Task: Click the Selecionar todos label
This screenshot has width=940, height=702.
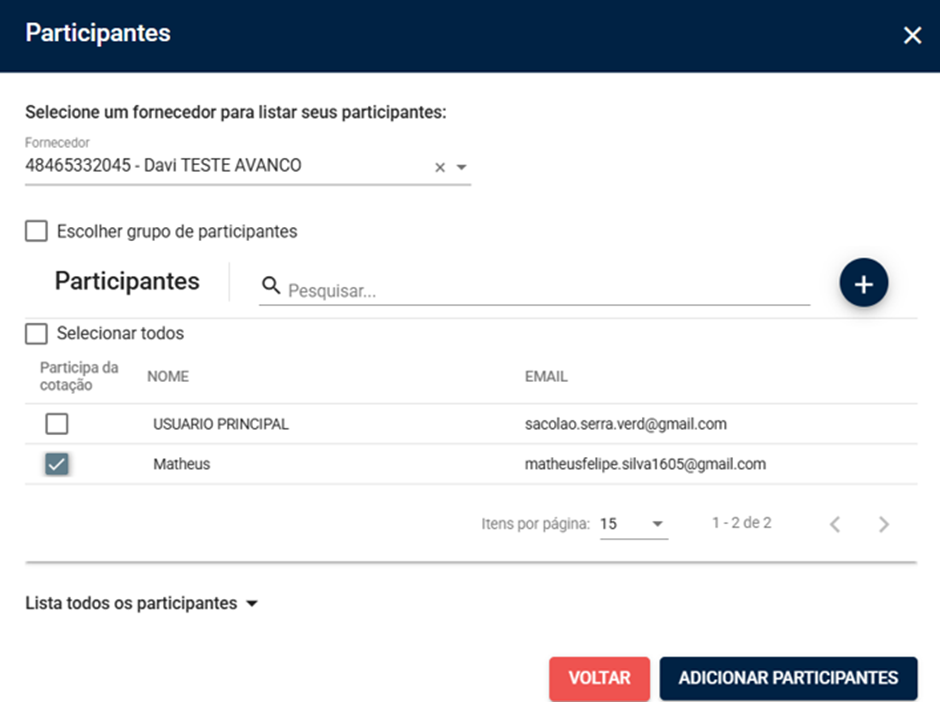Action: click(120, 333)
